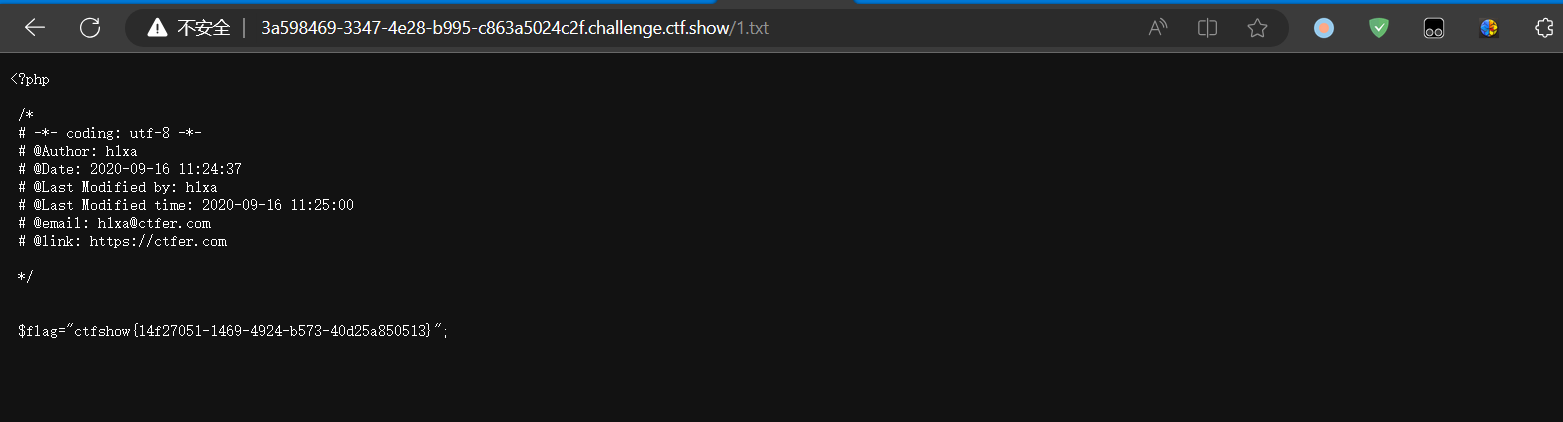Open the Read Aloud feature

[x=1158, y=28]
